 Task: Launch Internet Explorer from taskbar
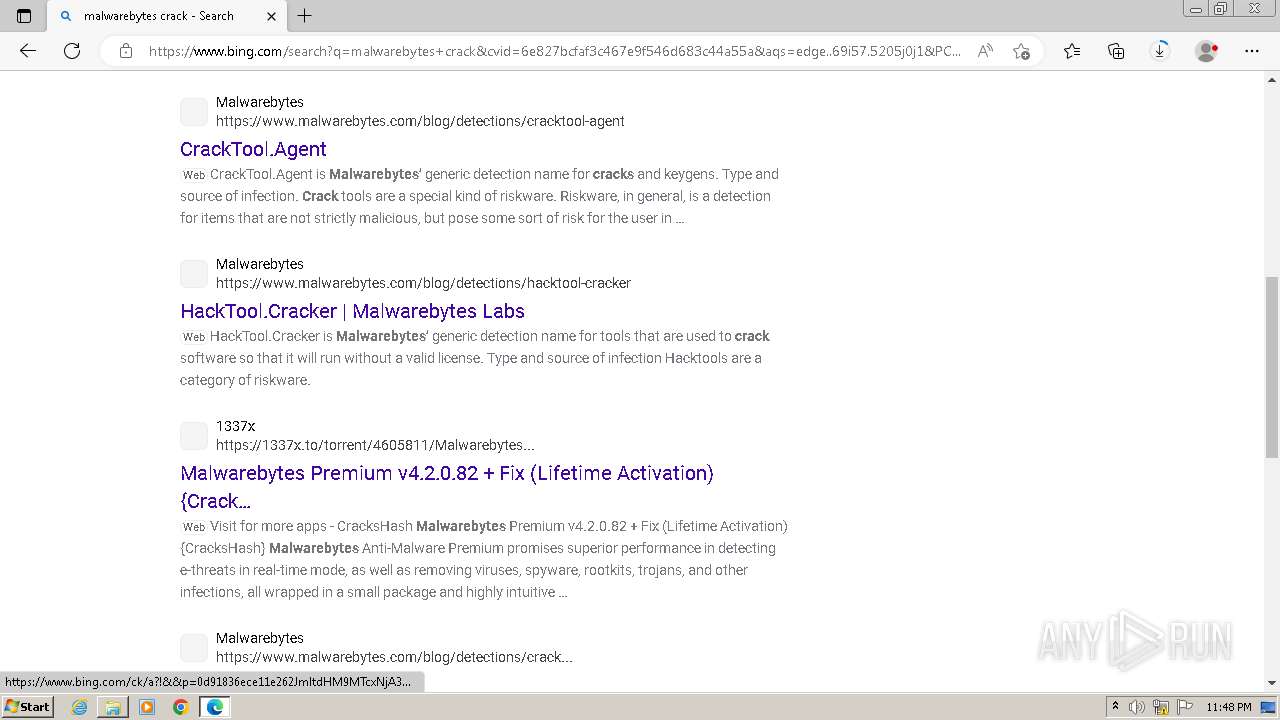click(79, 707)
